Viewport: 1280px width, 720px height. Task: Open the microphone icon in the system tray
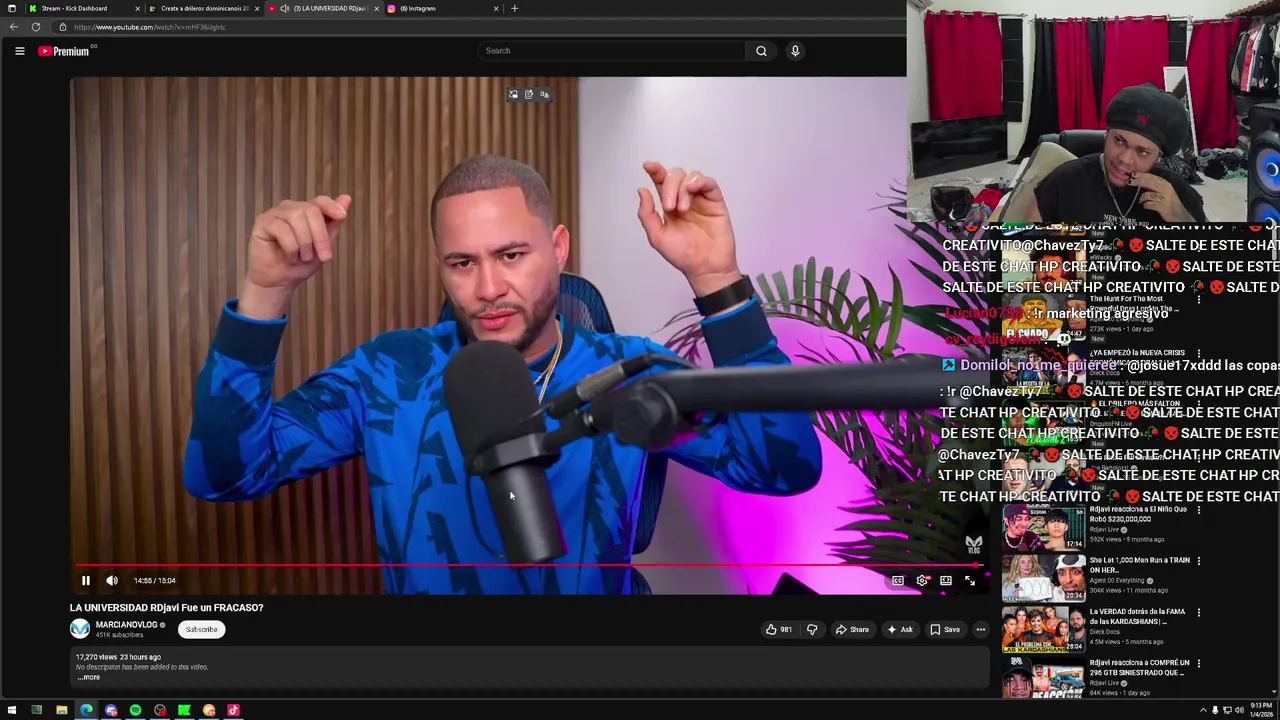coord(1215,710)
